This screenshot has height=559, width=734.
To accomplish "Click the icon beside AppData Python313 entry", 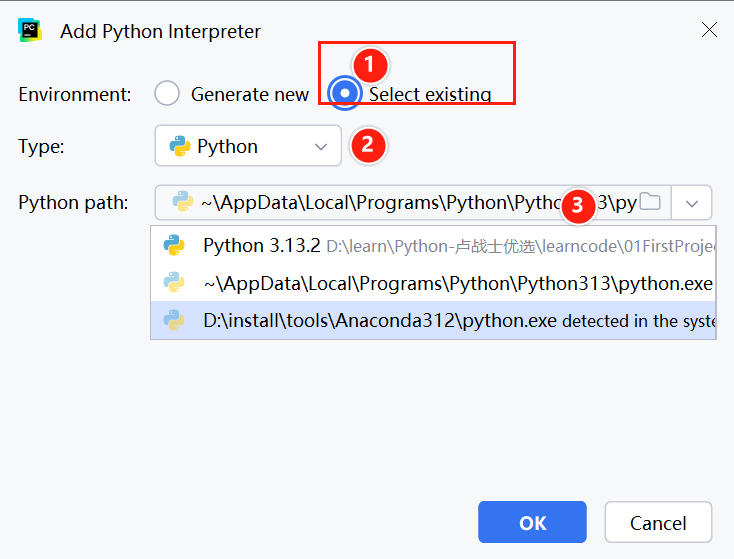I will coord(174,283).
